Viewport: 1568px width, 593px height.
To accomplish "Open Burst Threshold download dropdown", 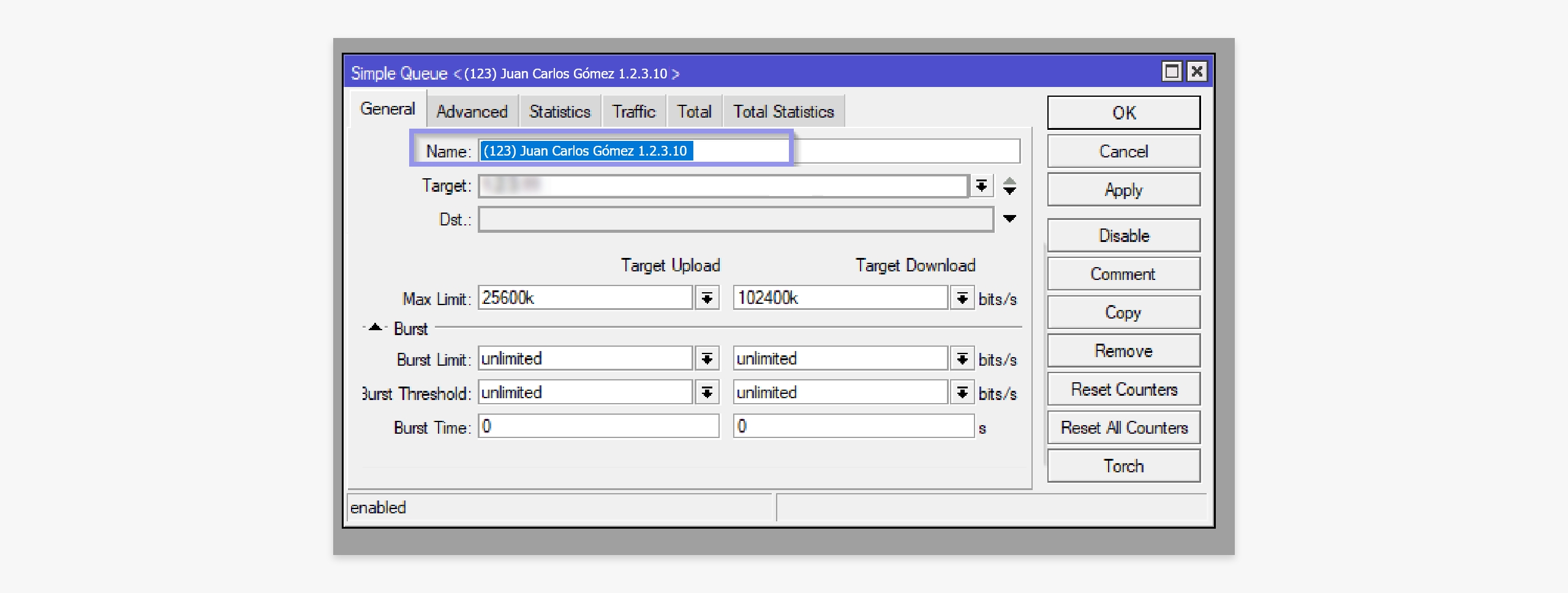I will (x=962, y=393).
